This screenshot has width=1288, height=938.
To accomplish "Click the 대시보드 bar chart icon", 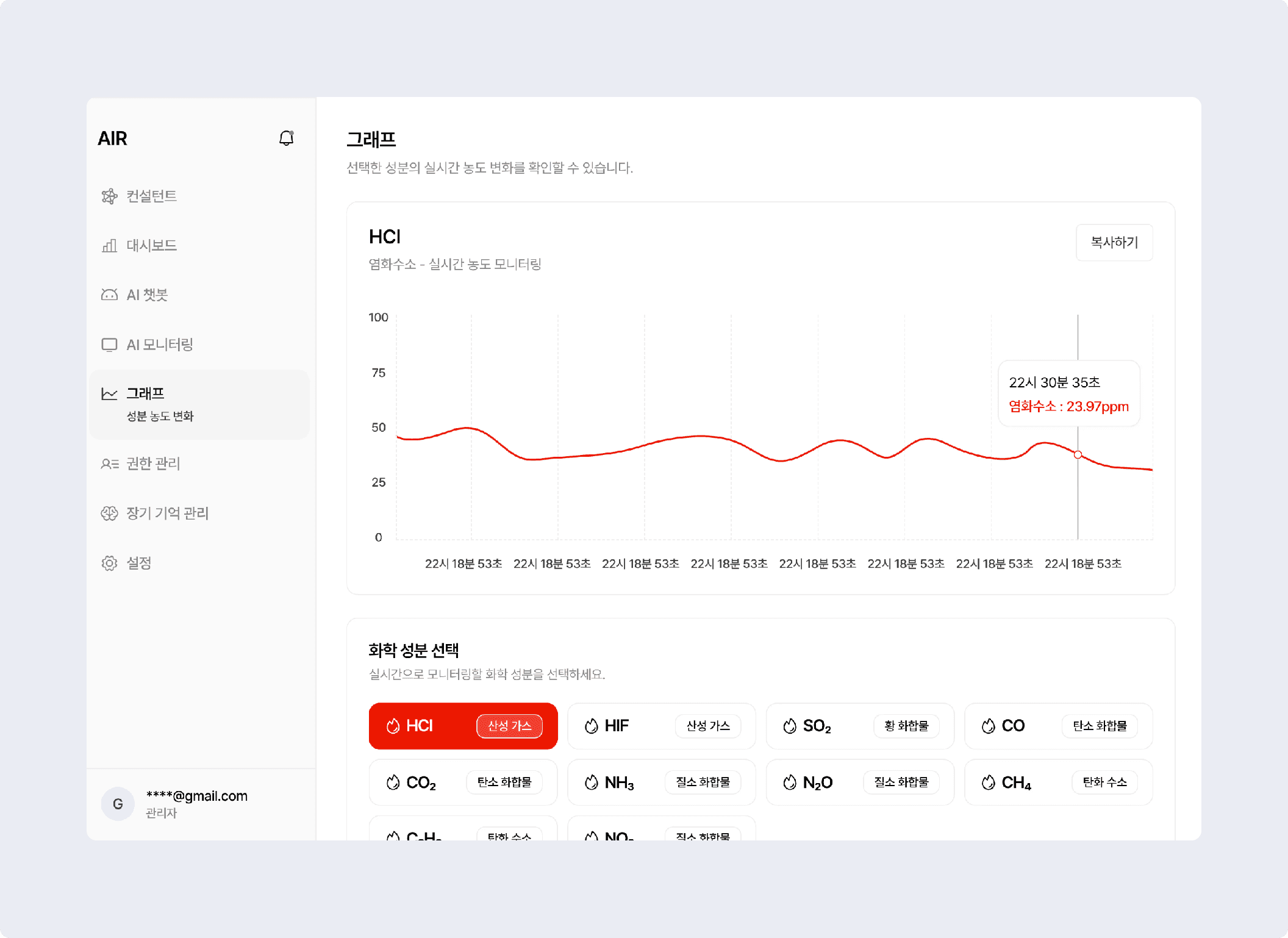I will (x=109, y=246).
